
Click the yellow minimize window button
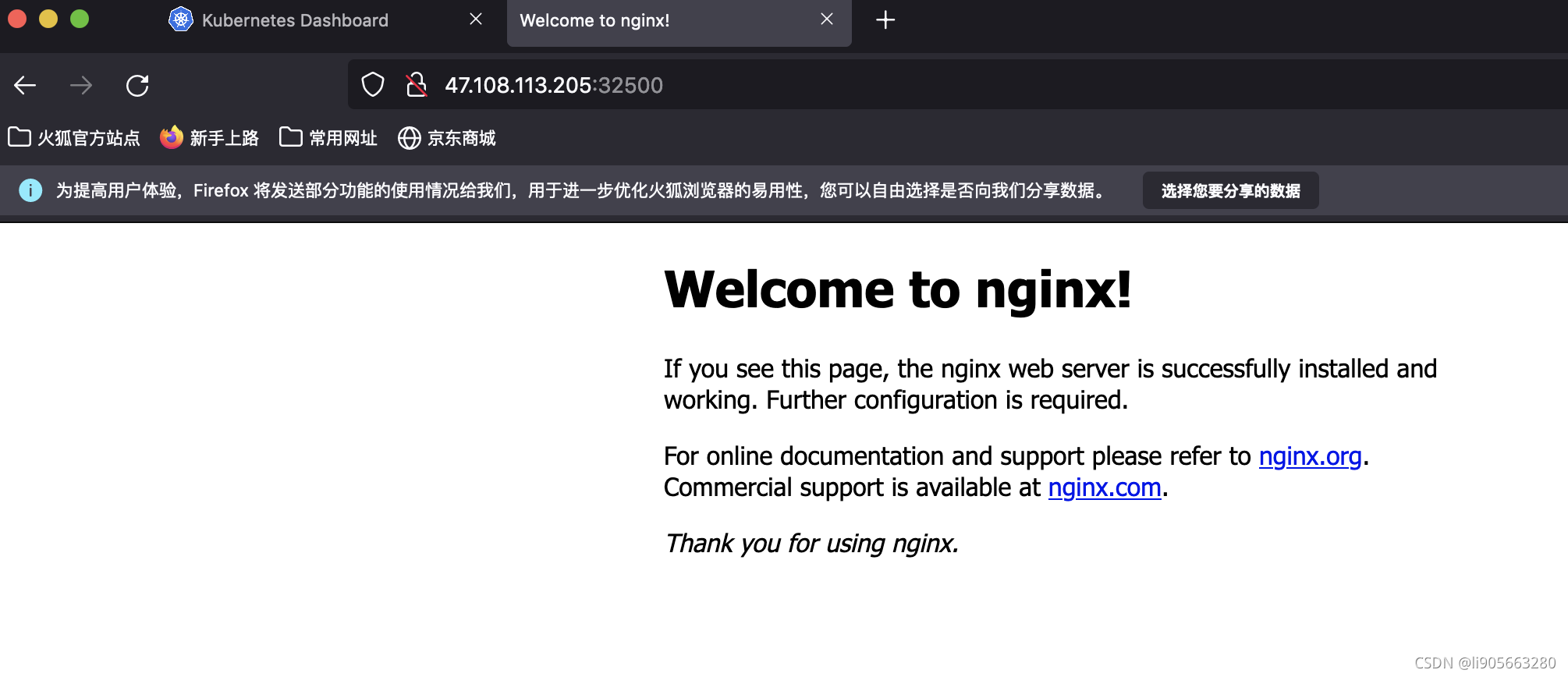tap(48, 19)
